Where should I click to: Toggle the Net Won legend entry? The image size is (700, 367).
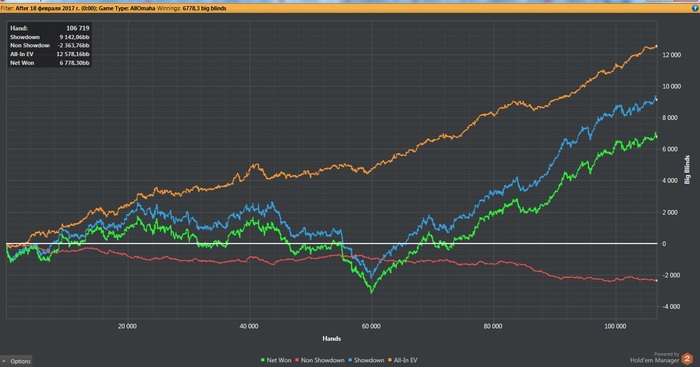click(276, 360)
